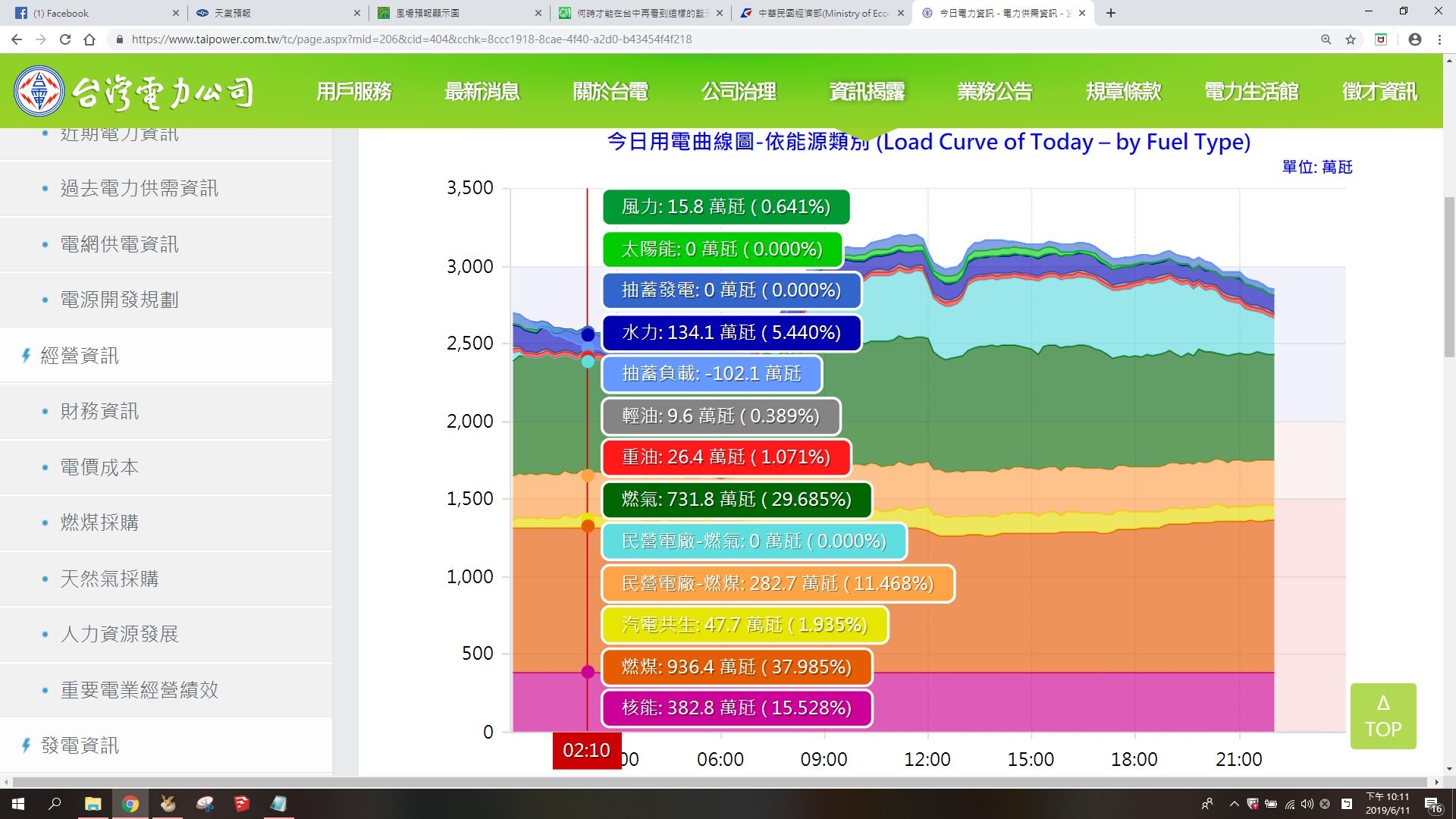Open the 公司治理 menu
Screen dimensions: 1456x819
point(739,92)
